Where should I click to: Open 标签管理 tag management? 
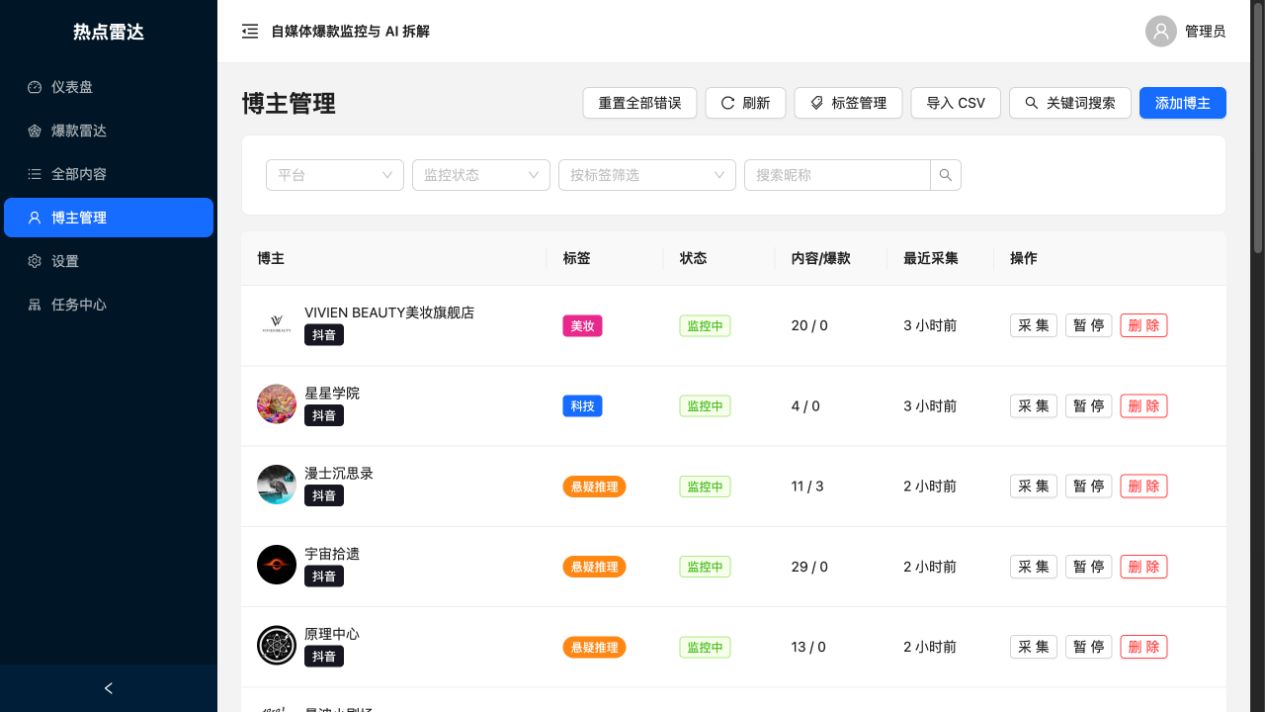coord(848,103)
